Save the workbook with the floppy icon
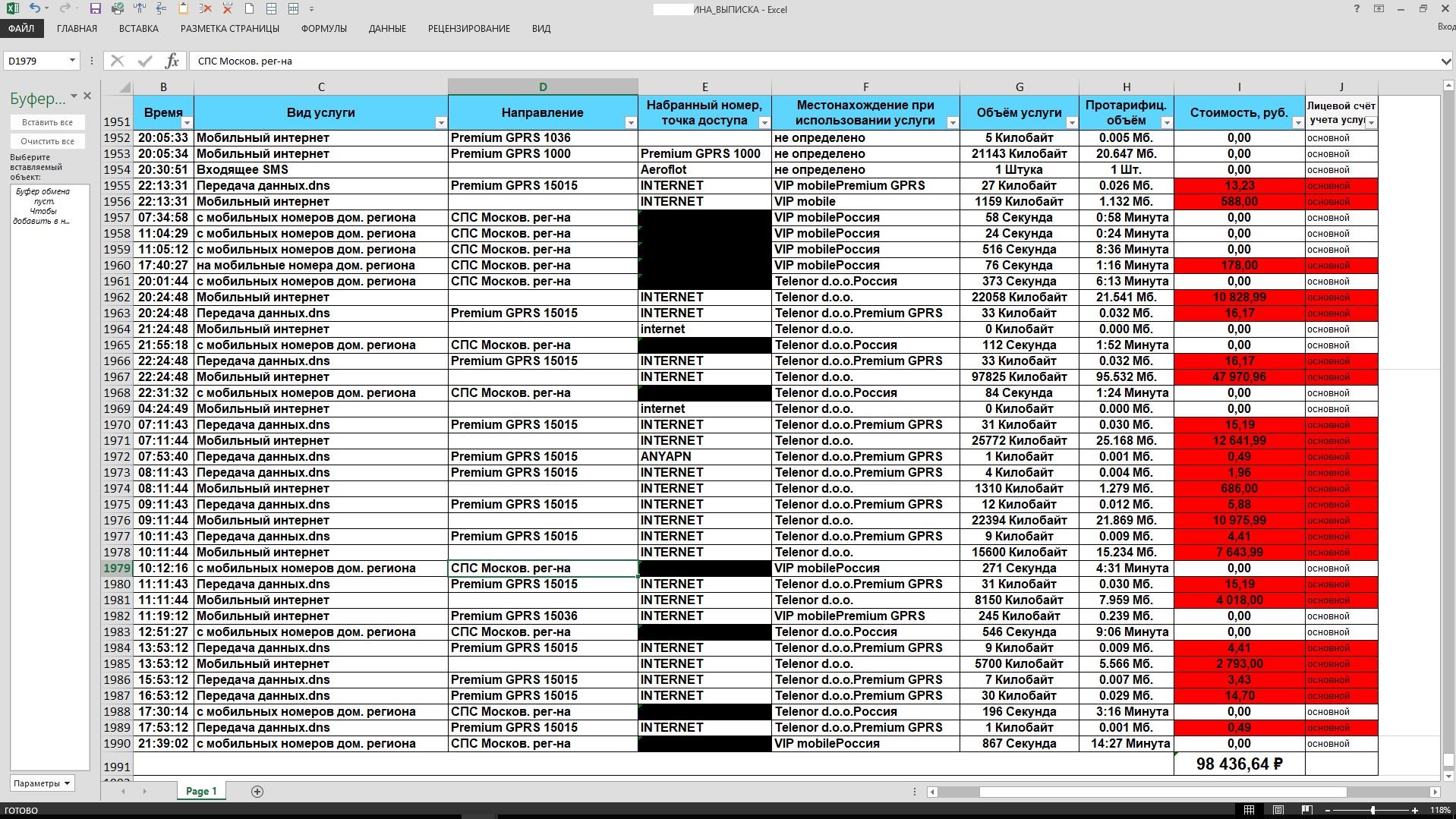The width and height of the screenshot is (1456, 819). [95, 8]
